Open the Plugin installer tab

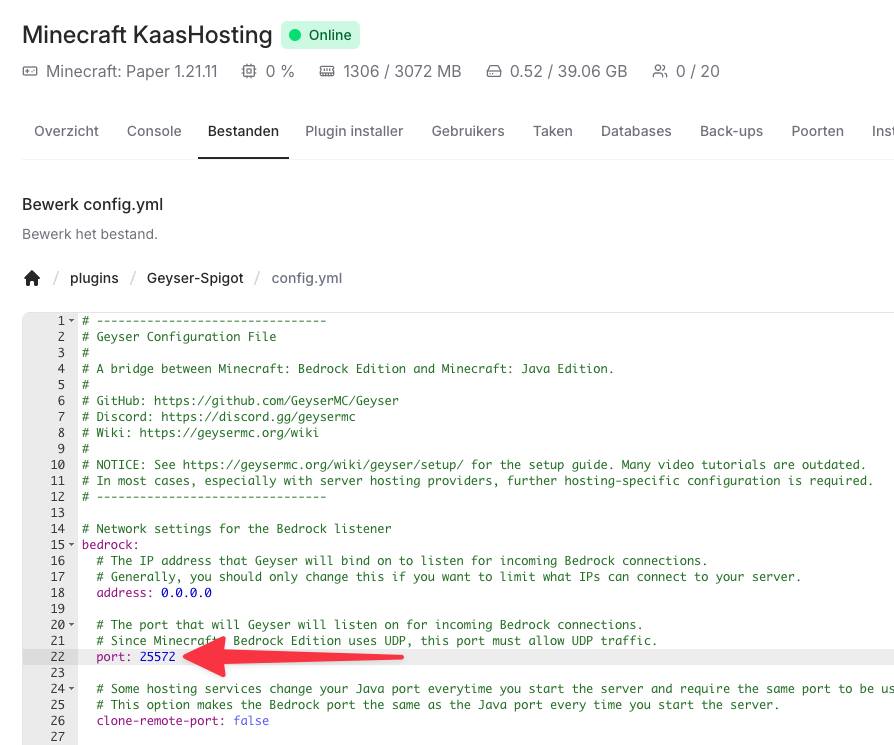tap(354, 131)
